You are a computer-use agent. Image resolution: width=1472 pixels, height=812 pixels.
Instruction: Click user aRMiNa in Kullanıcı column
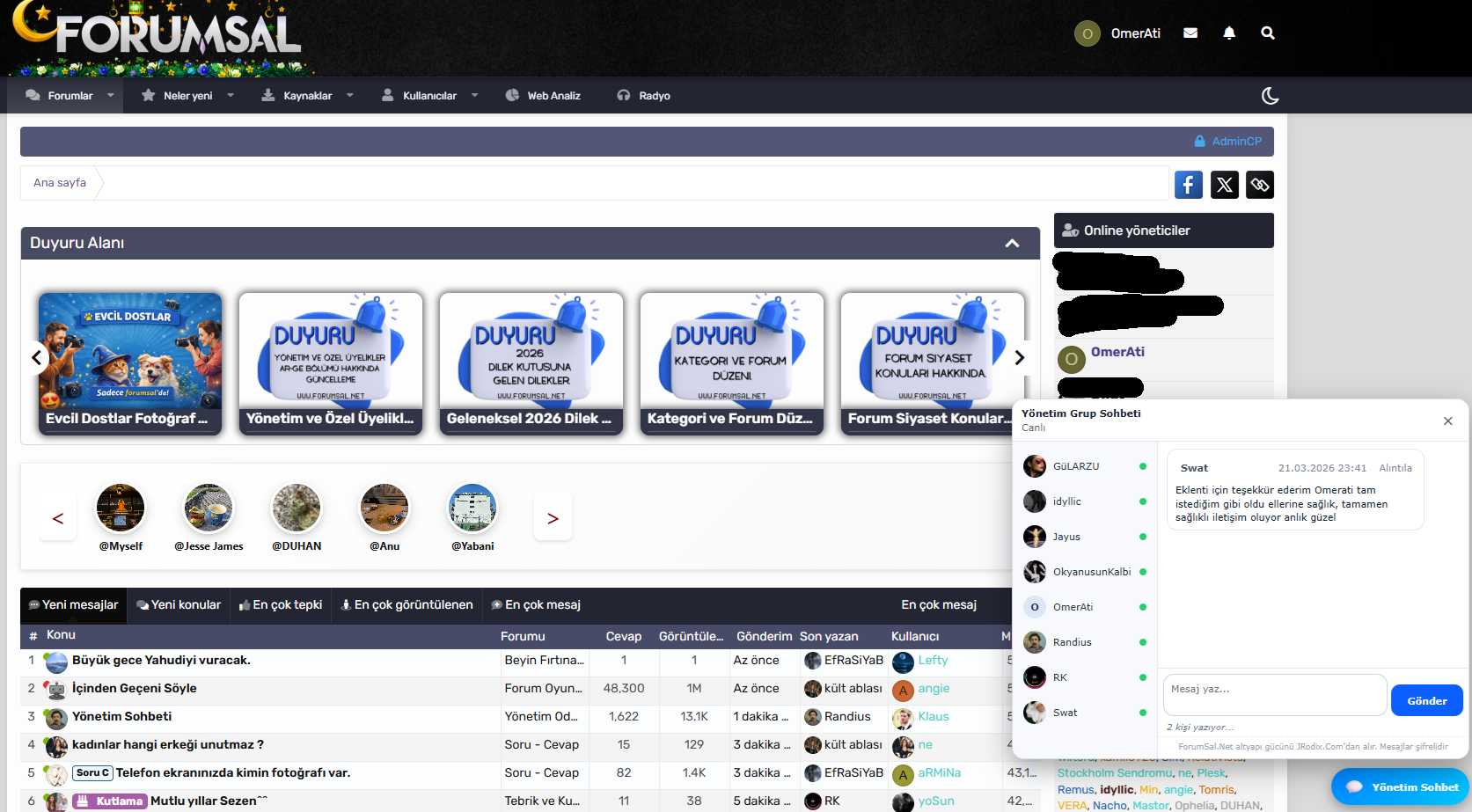(939, 773)
